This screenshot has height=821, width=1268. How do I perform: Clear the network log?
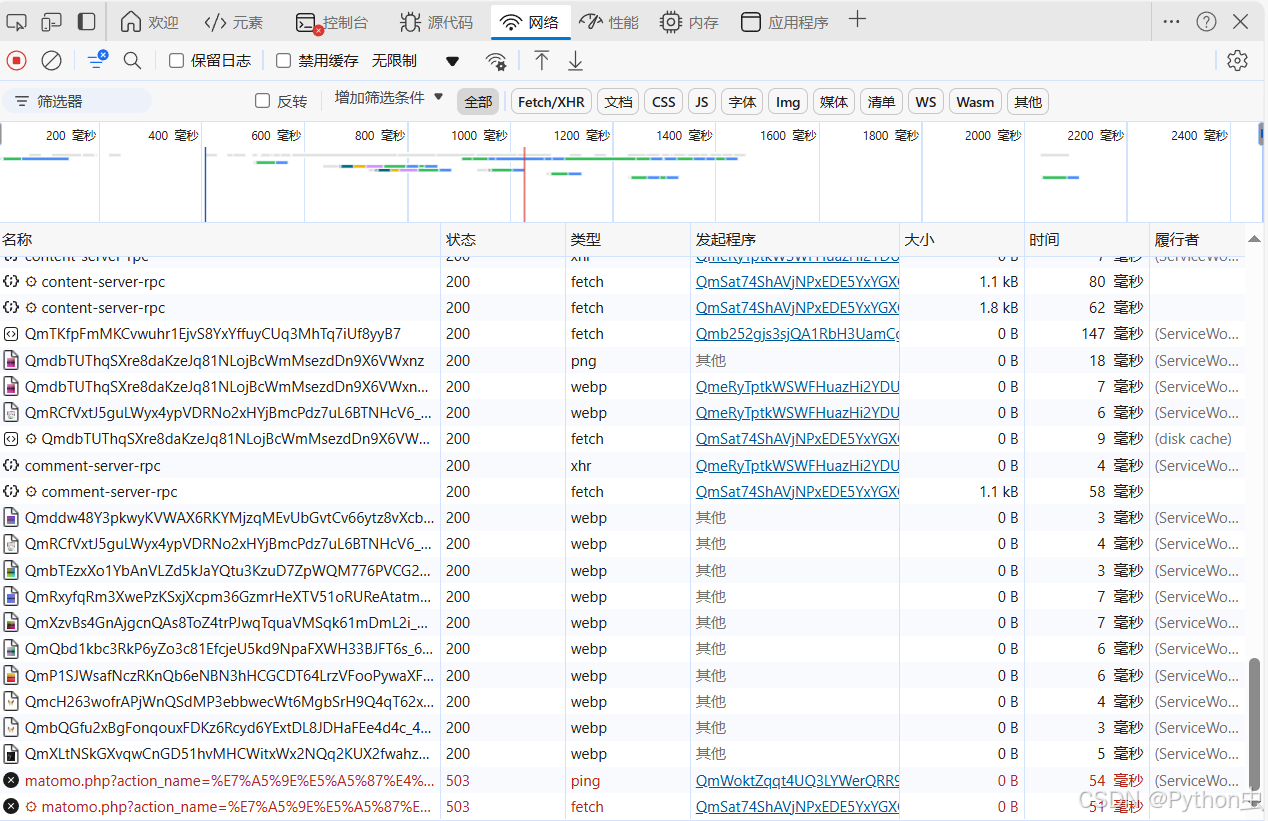pos(51,61)
